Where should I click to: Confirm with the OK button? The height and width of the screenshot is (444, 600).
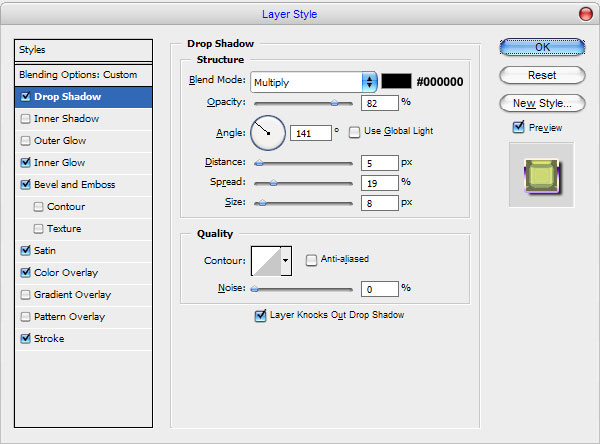542,47
